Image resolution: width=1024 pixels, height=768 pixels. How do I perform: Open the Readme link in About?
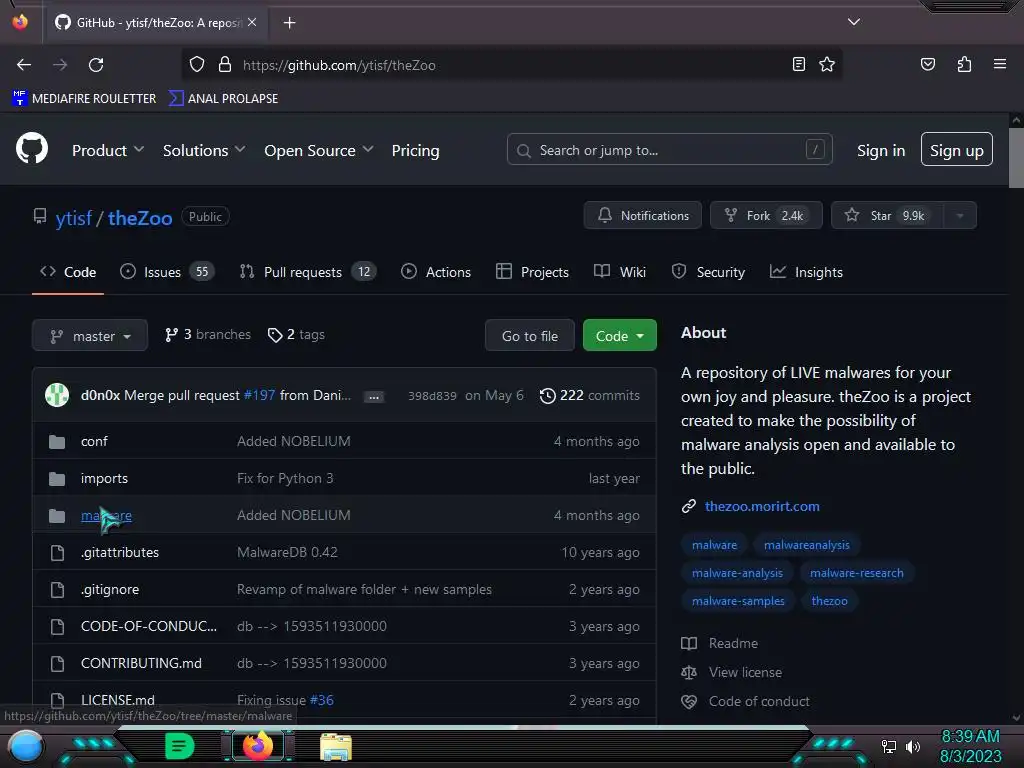720,643
